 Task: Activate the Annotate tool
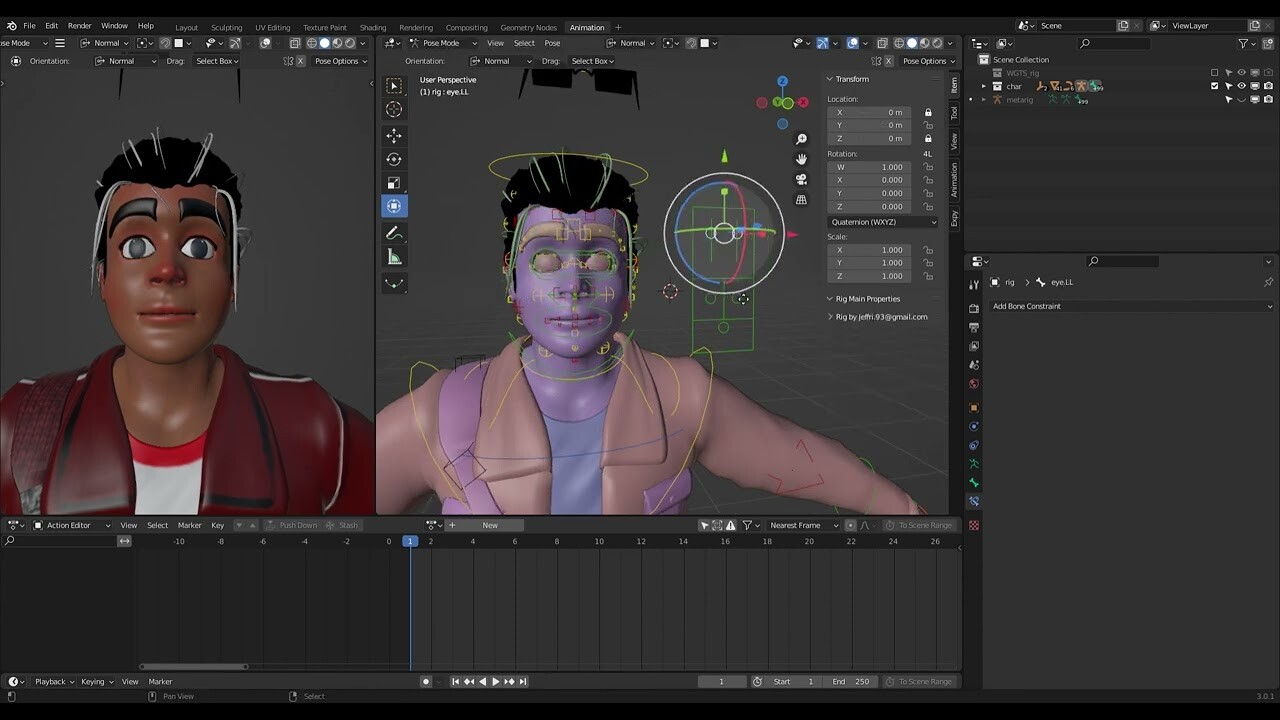(394, 232)
